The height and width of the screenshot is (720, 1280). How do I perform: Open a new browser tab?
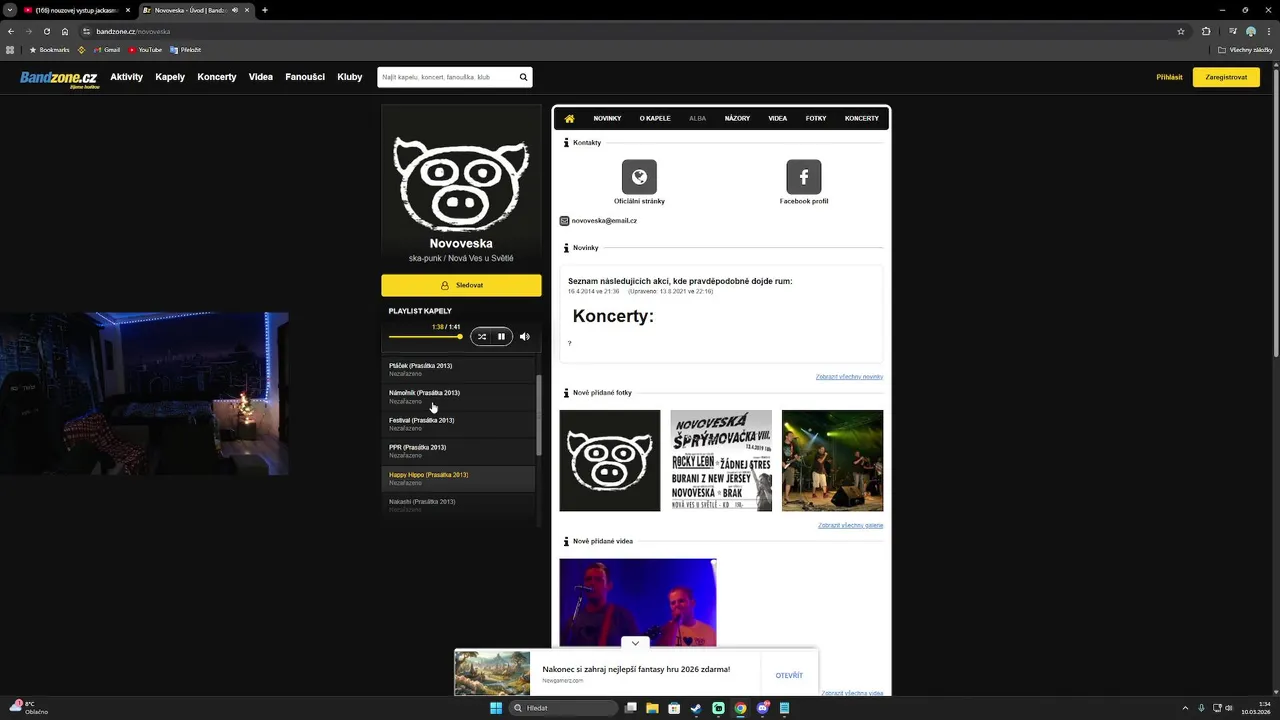[265, 10]
